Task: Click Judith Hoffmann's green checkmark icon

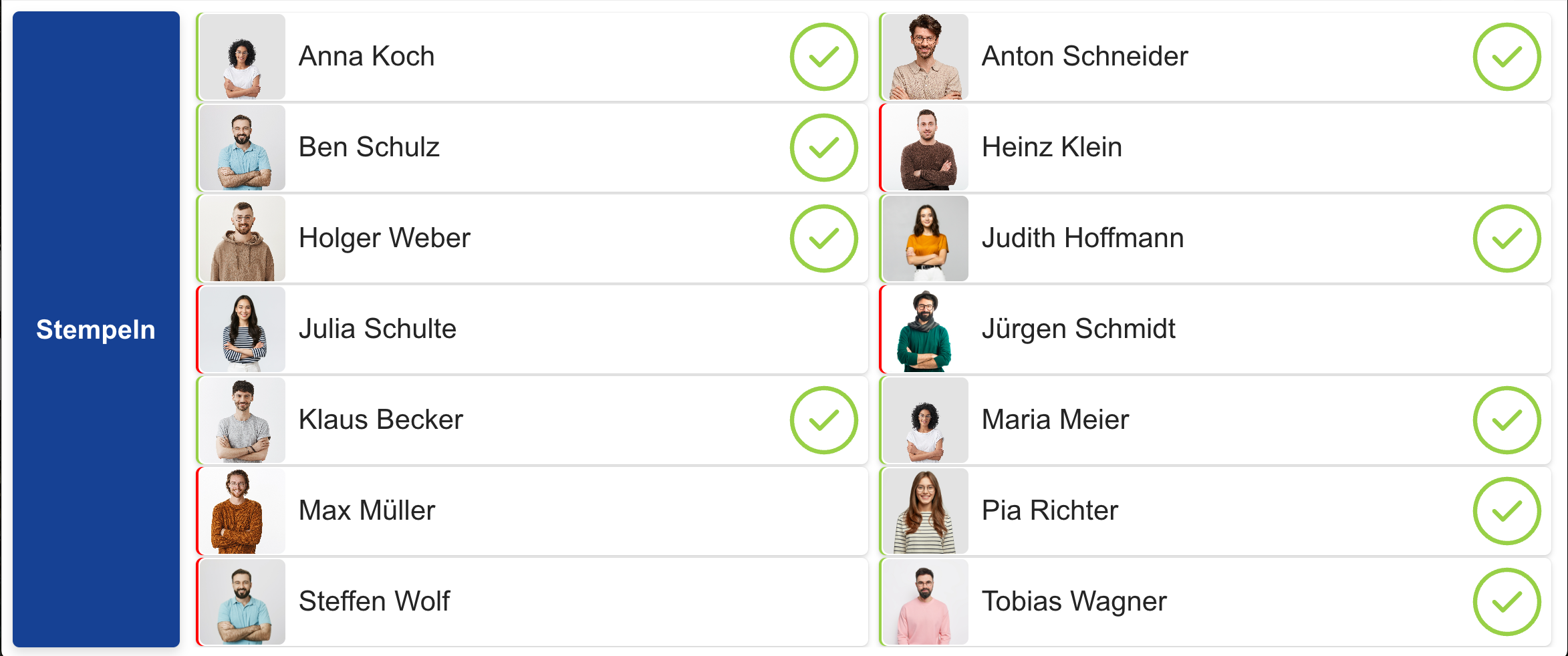Action: 1507,238
